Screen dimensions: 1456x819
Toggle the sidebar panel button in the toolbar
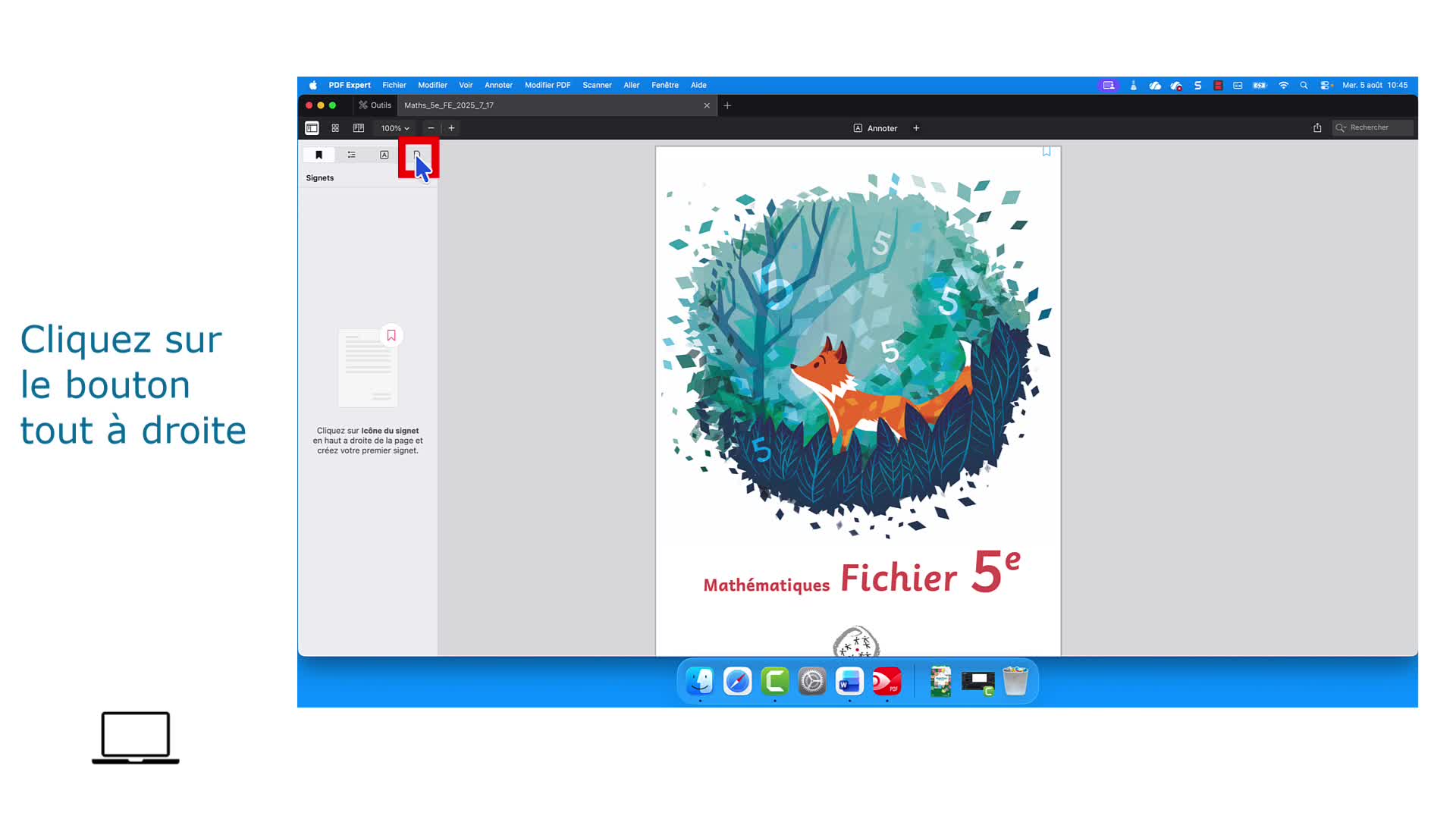(x=312, y=128)
